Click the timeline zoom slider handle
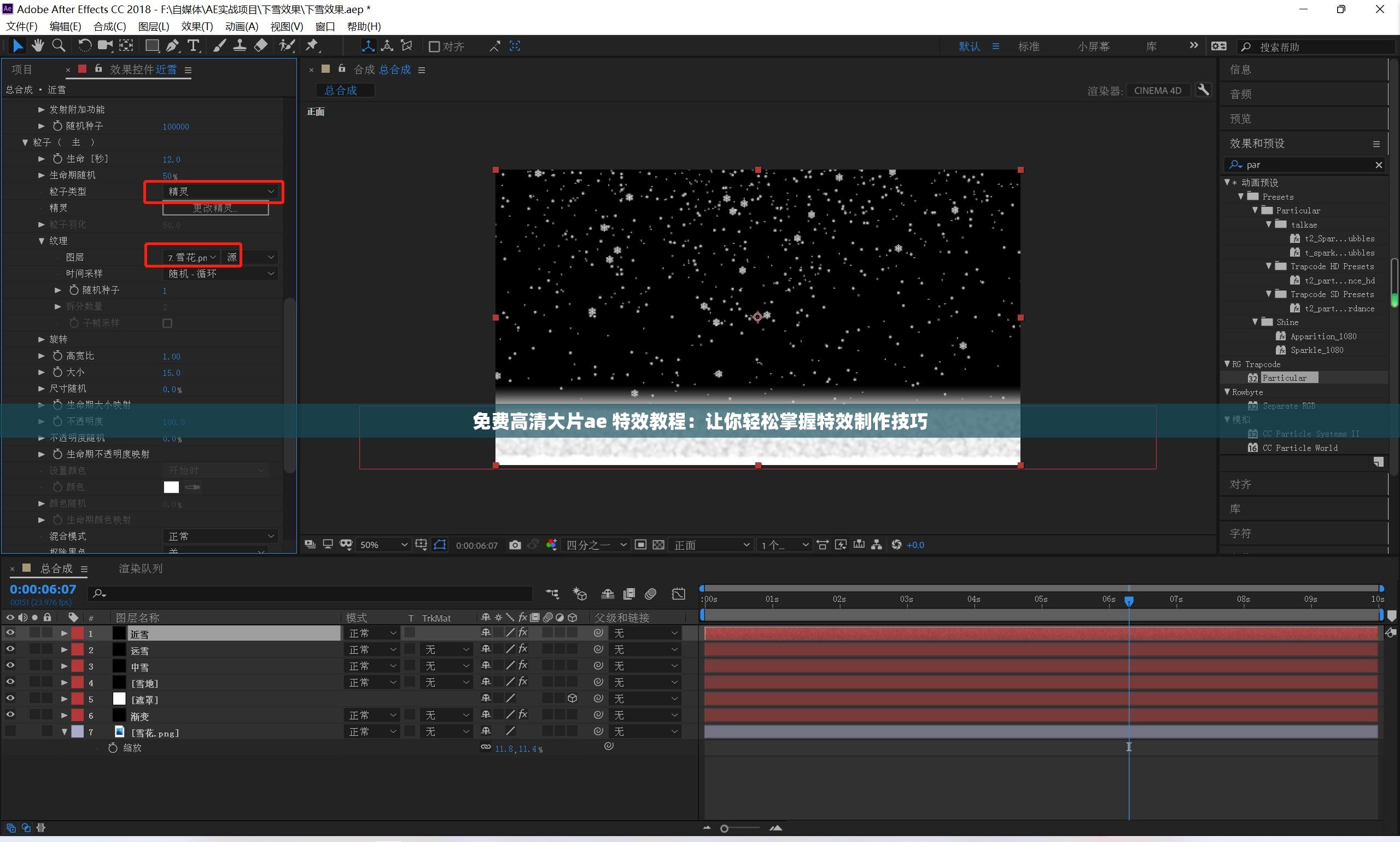 (x=724, y=829)
